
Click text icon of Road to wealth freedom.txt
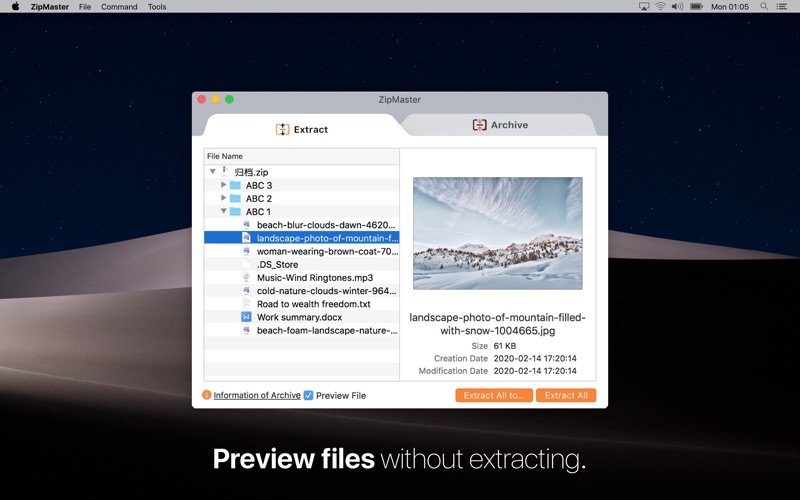(x=246, y=304)
